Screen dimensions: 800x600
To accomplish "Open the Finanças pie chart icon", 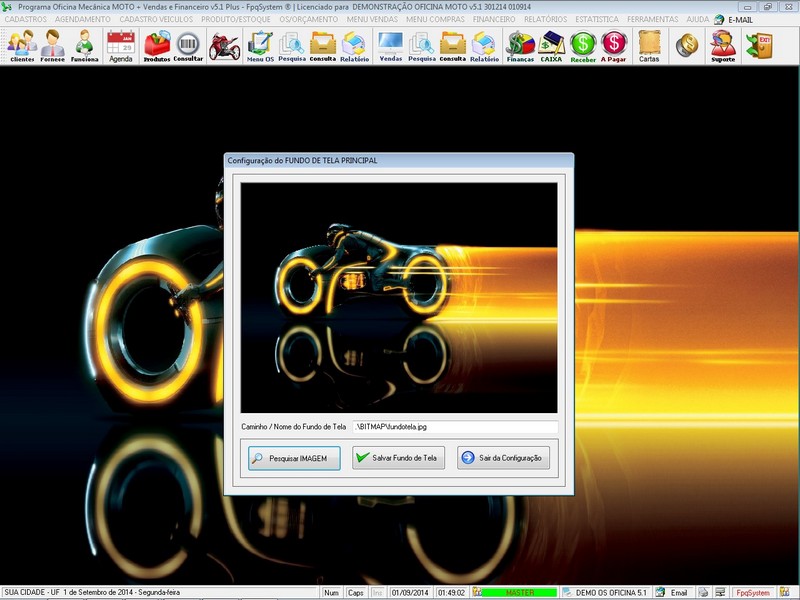I will (520, 46).
